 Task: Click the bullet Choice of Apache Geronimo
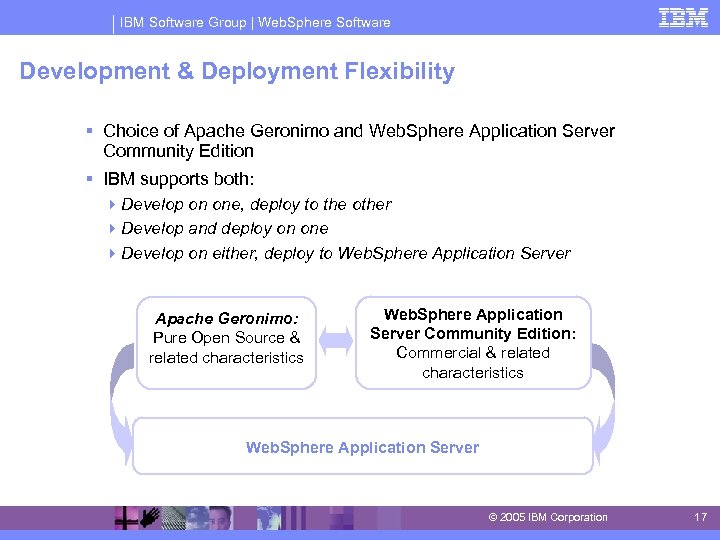pyautogui.click(x=359, y=141)
